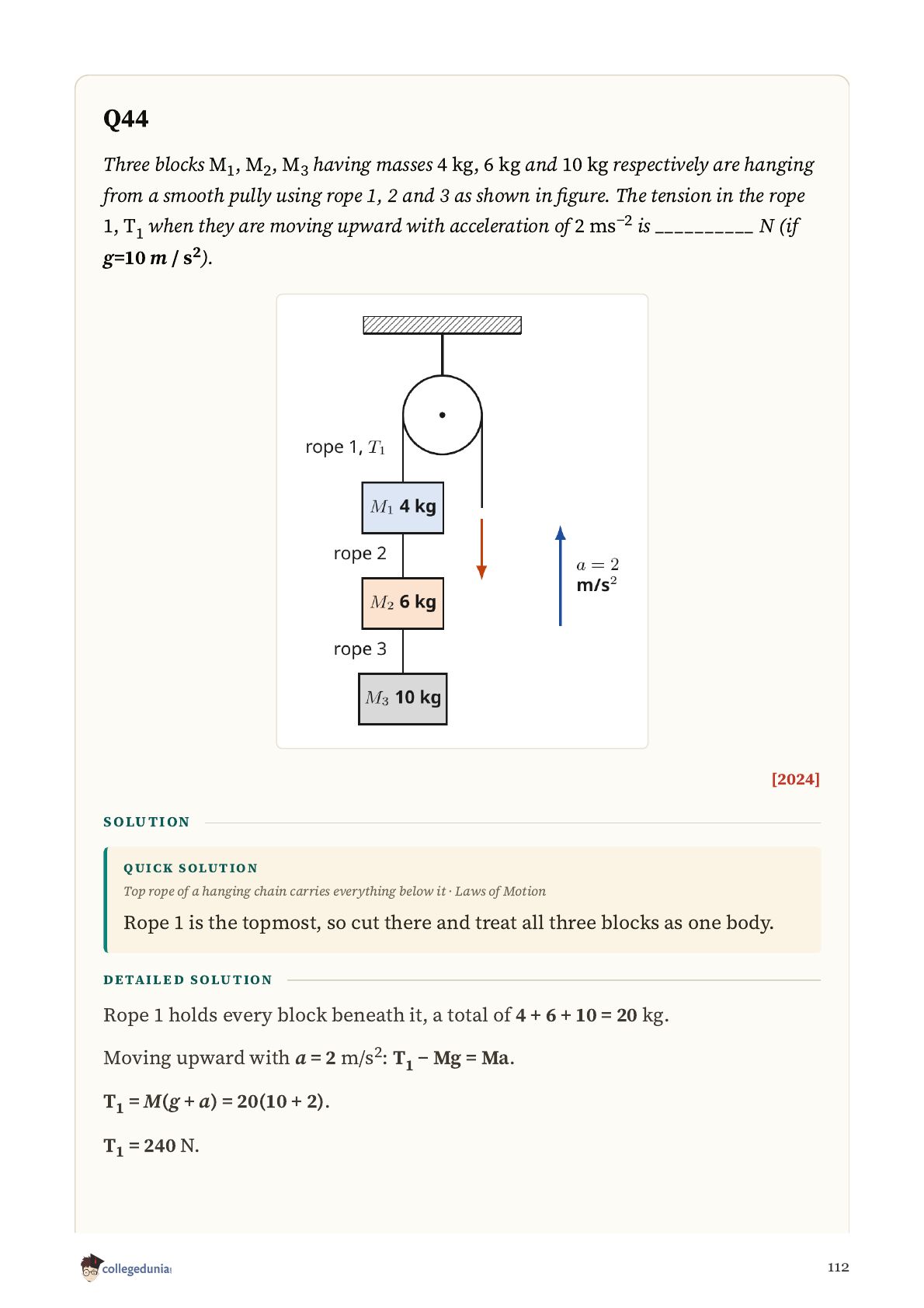Click the rope 3 label
Image resolution: width=924 pixels, height=1308 pixels.
360,649
